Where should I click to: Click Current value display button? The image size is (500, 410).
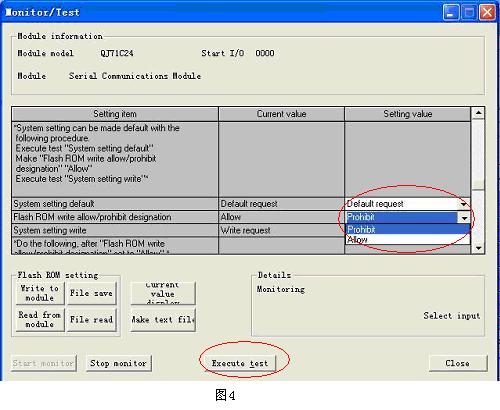[163, 293]
